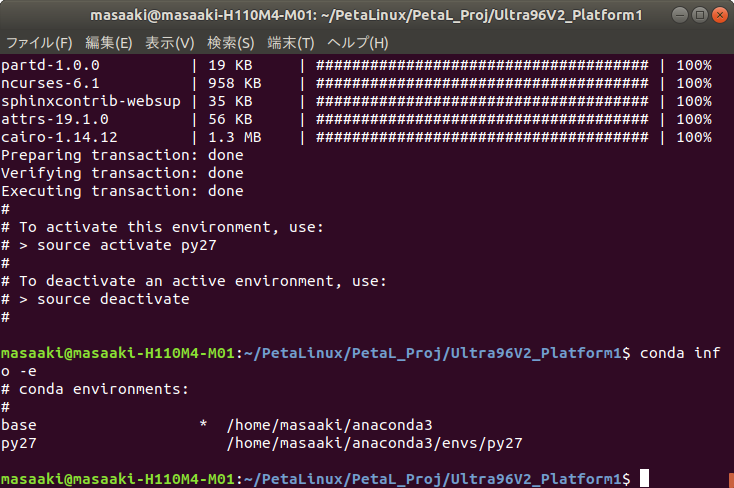Click the cairo-1.14.12 progress bar
The width and height of the screenshot is (734, 488).
pos(482,137)
